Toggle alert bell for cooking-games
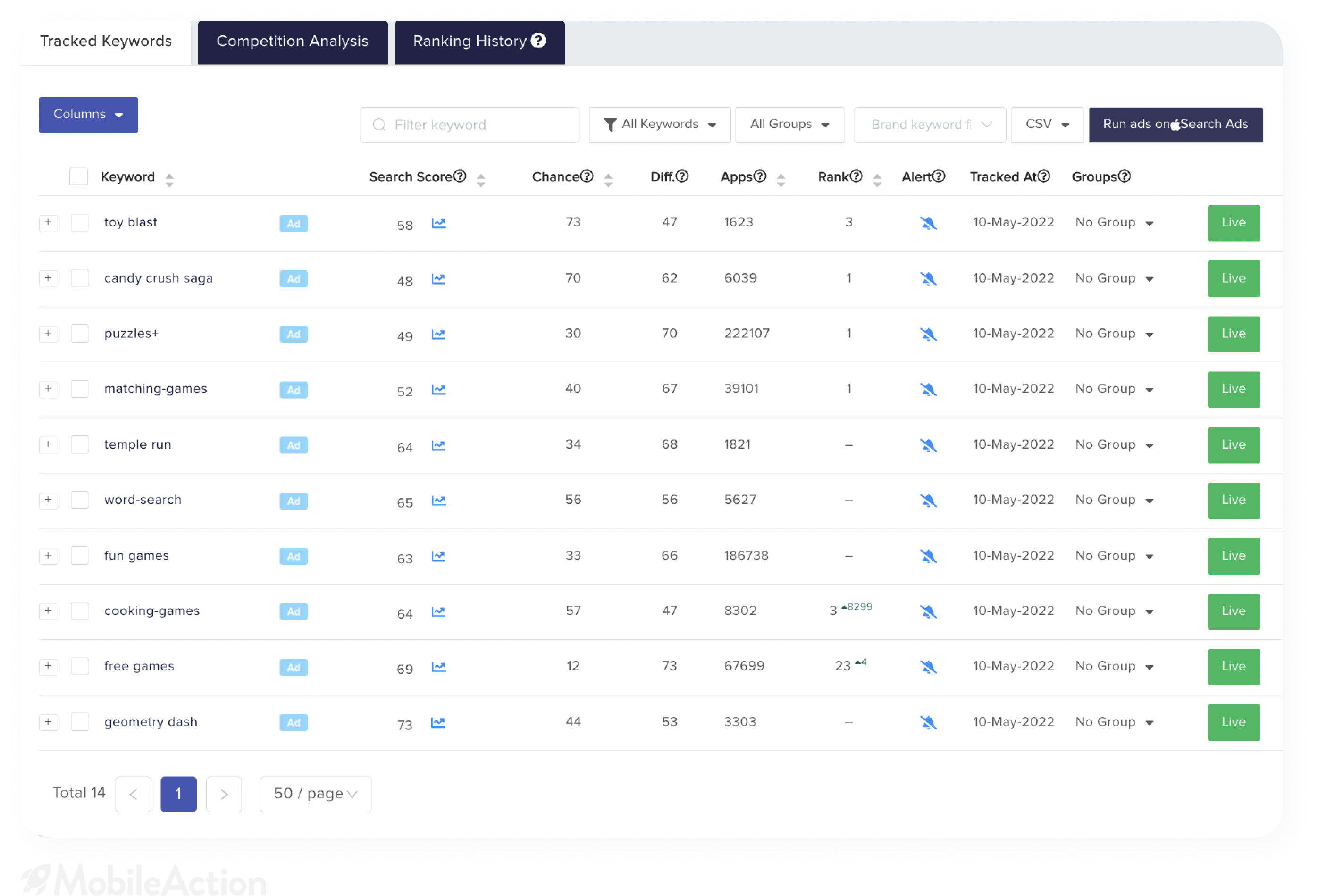 [928, 612]
